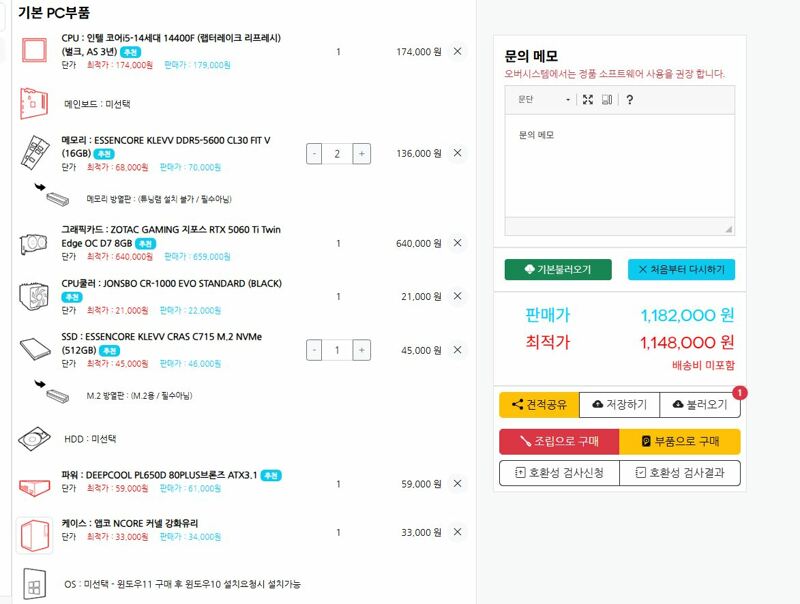This screenshot has width=800, height=604.
Task: Click the memo editor resize grip
Action: click(x=729, y=230)
